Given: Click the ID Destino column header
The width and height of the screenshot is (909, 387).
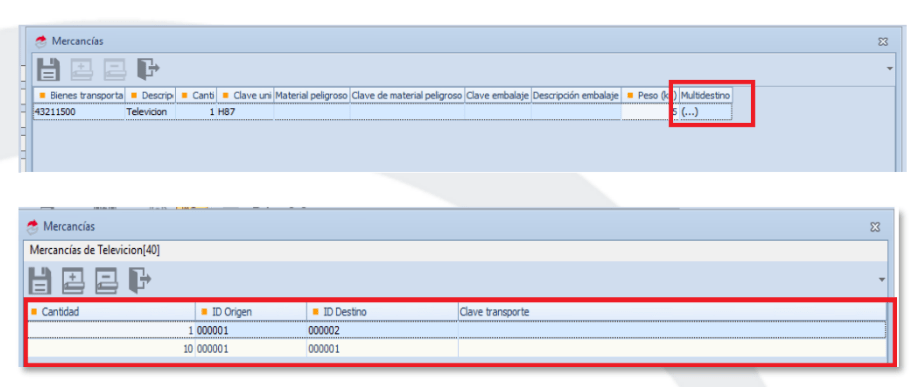Looking at the screenshot, I should tap(382, 312).
